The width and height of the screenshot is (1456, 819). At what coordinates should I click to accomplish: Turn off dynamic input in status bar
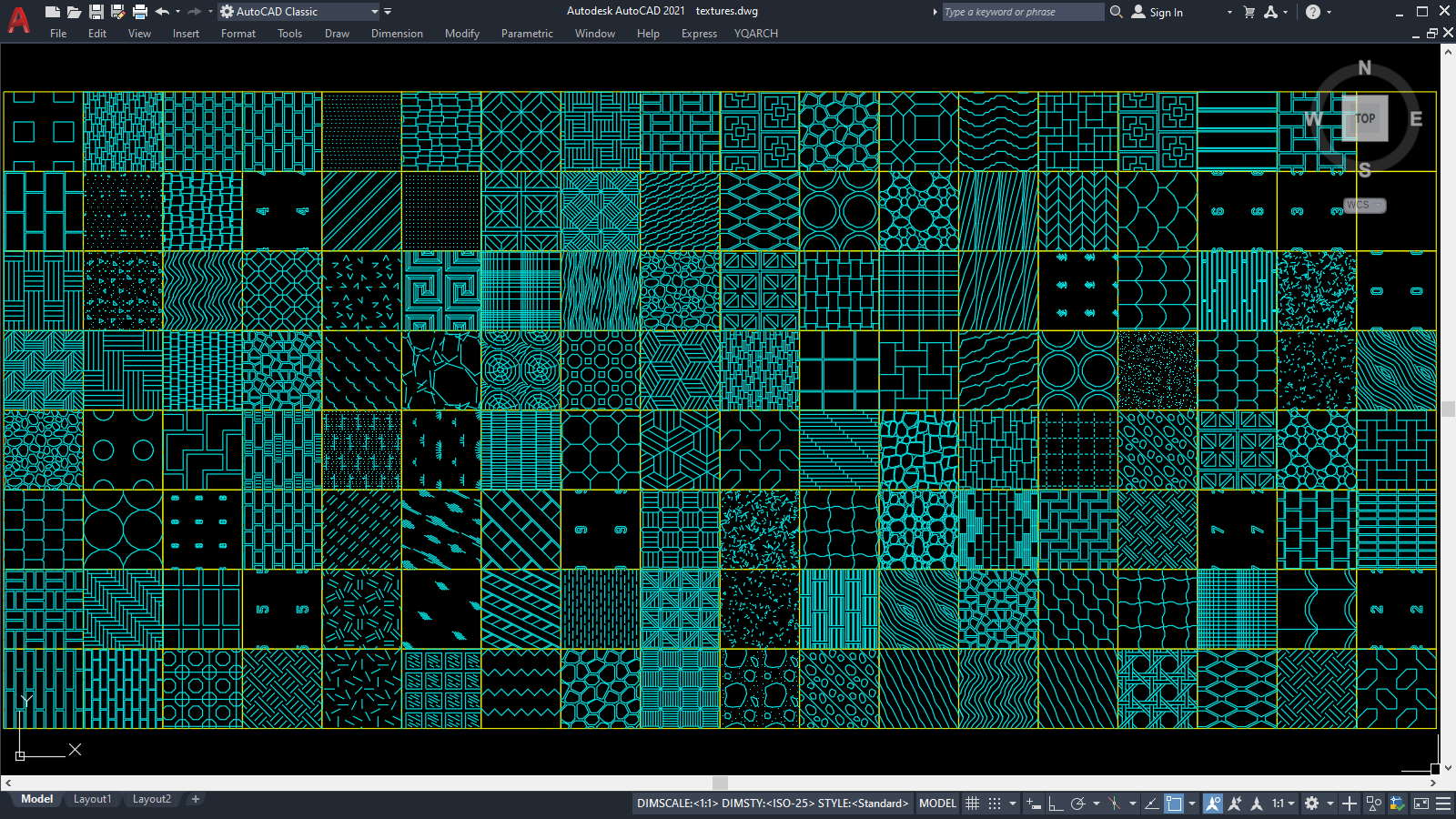point(1033,803)
